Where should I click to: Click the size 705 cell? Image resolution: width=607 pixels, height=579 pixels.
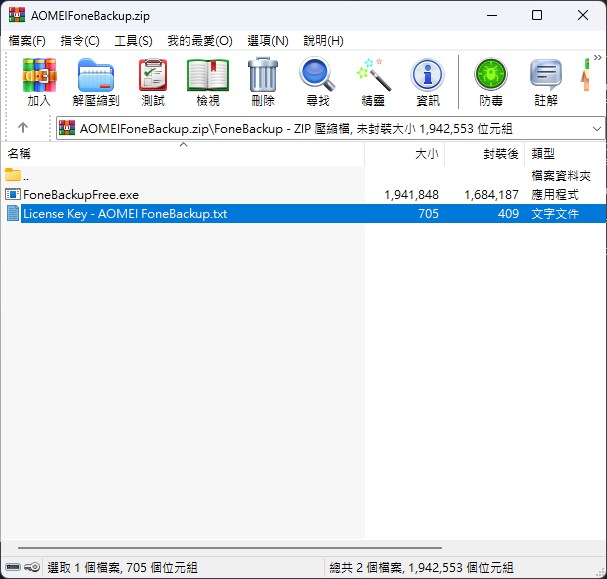(x=429, y=214)
